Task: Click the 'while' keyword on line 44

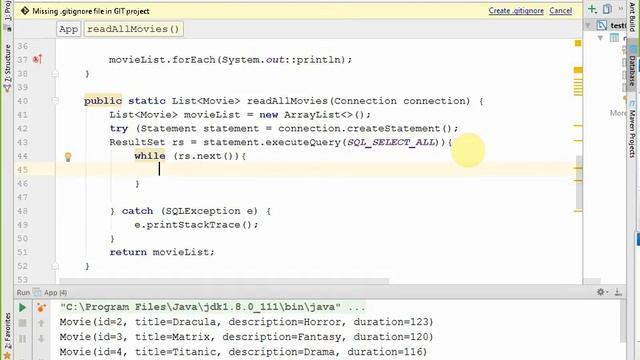Action: point(150,156)
